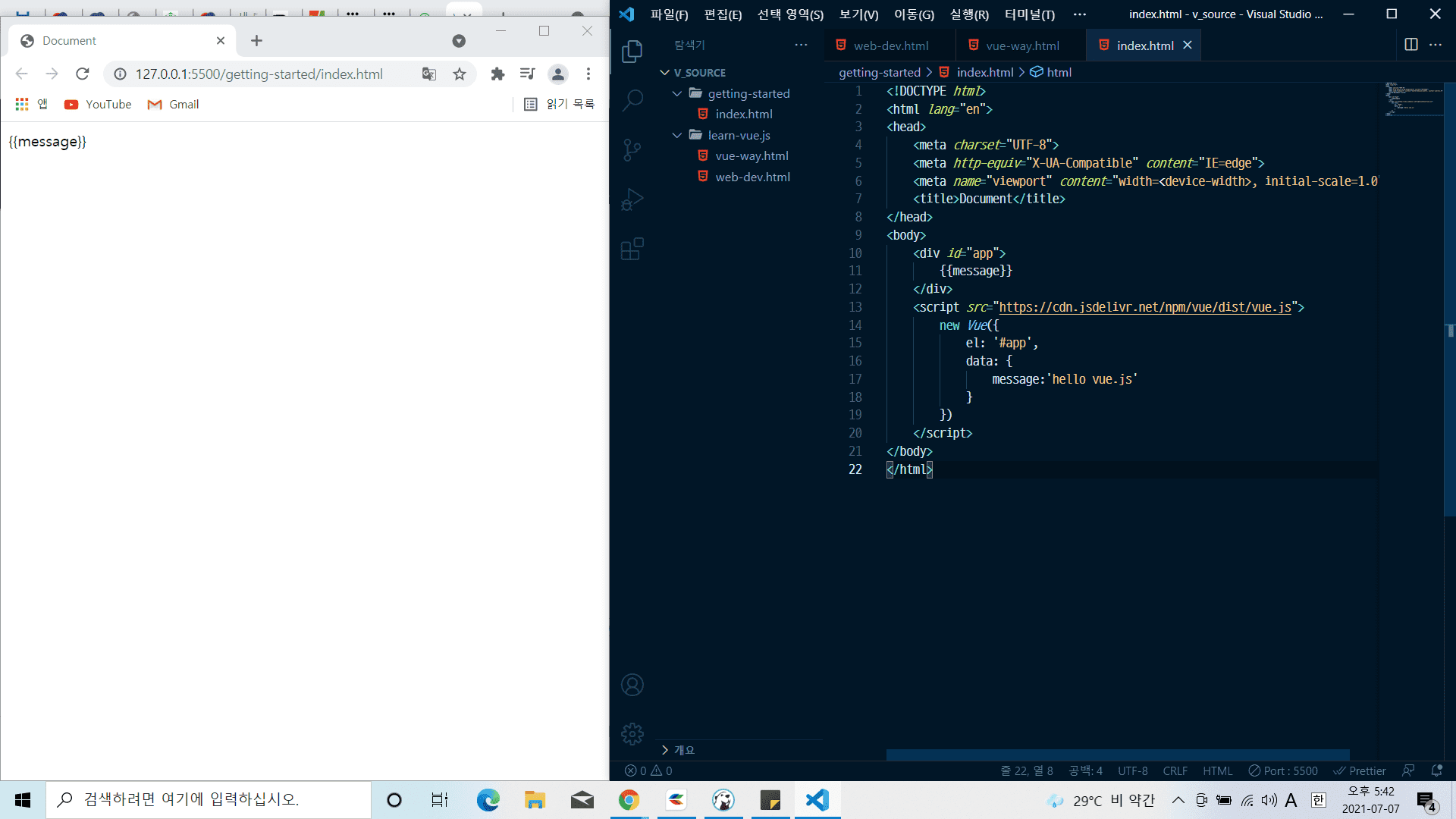The width and height of the screenshot is (1456, 819).
Task: Switch to the vue-way.html editor tab
Action: pos(1021,45)
